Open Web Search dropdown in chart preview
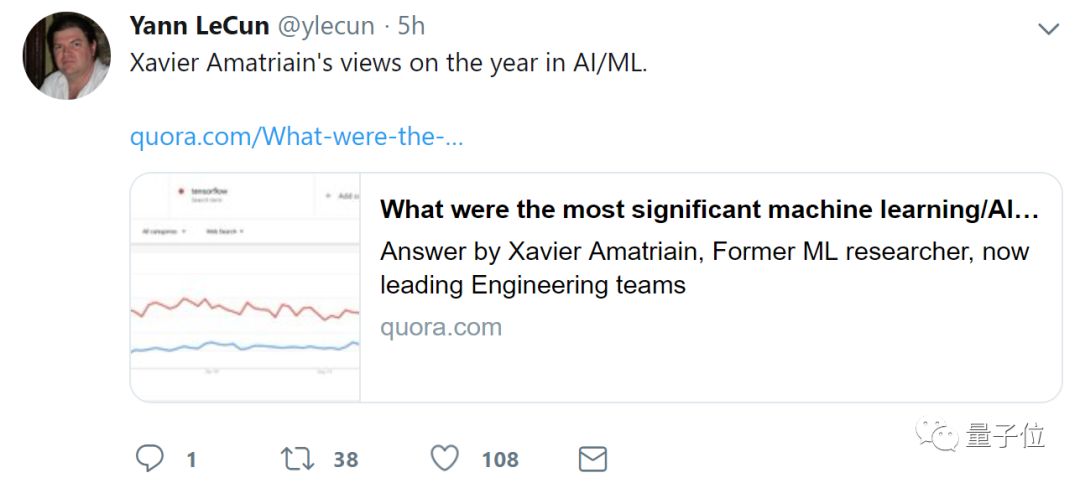 [x=225, y=231]
